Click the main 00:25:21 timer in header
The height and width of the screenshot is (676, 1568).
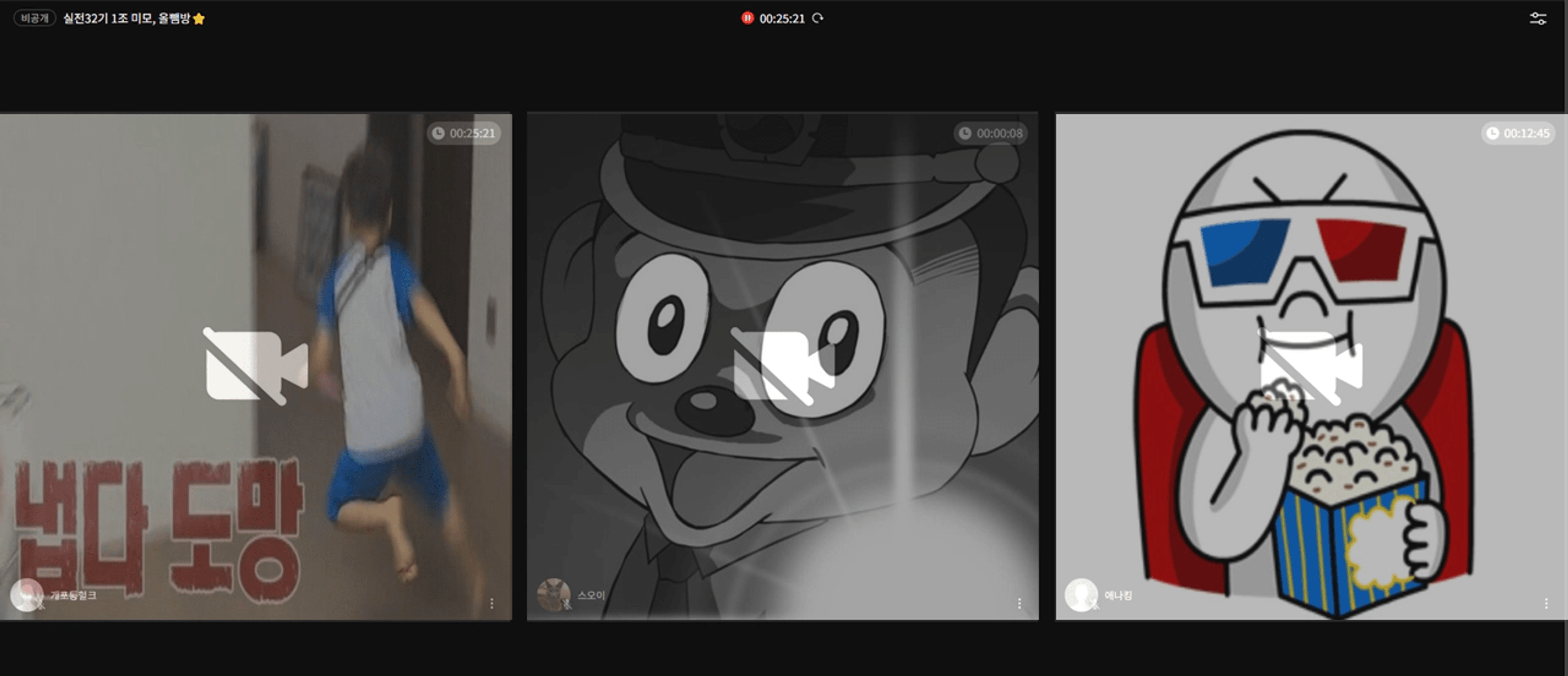[x=782, y=19]
